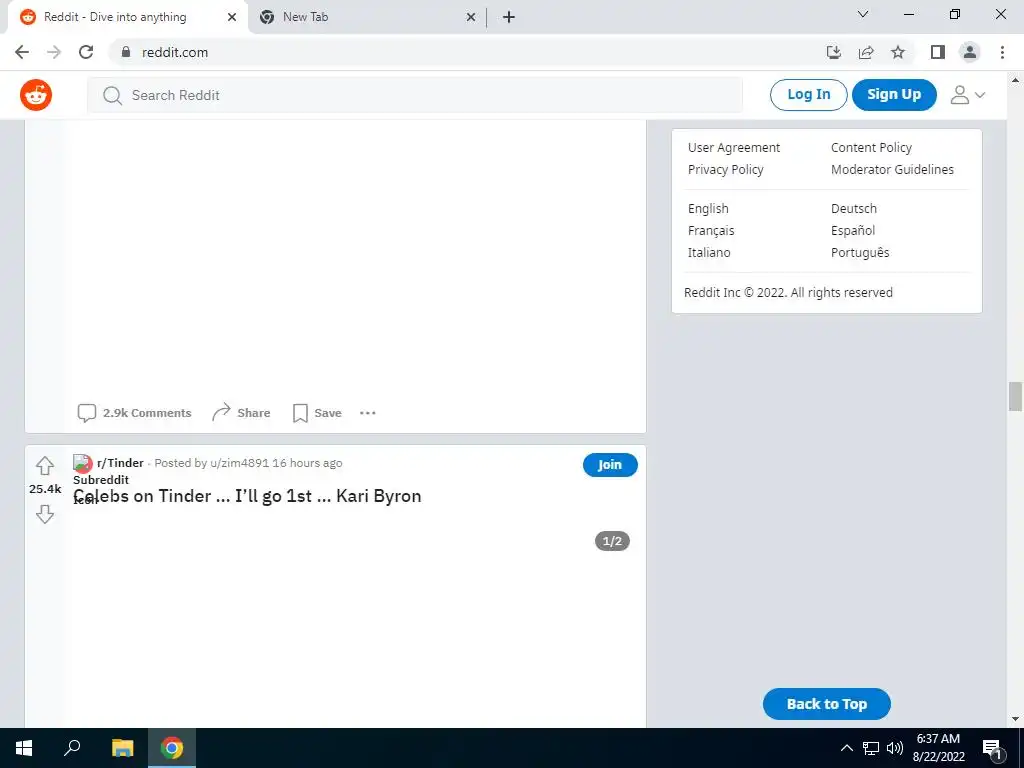The image size is (1024, 768).
Task: Open the Chrome profile avatar
Action: coord(970,52)
